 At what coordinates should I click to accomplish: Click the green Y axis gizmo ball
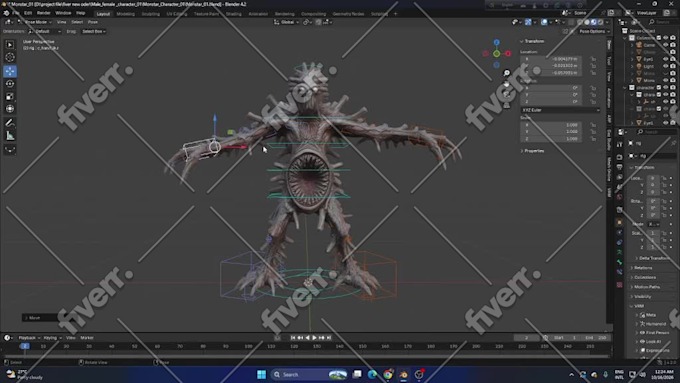(497, 54)
